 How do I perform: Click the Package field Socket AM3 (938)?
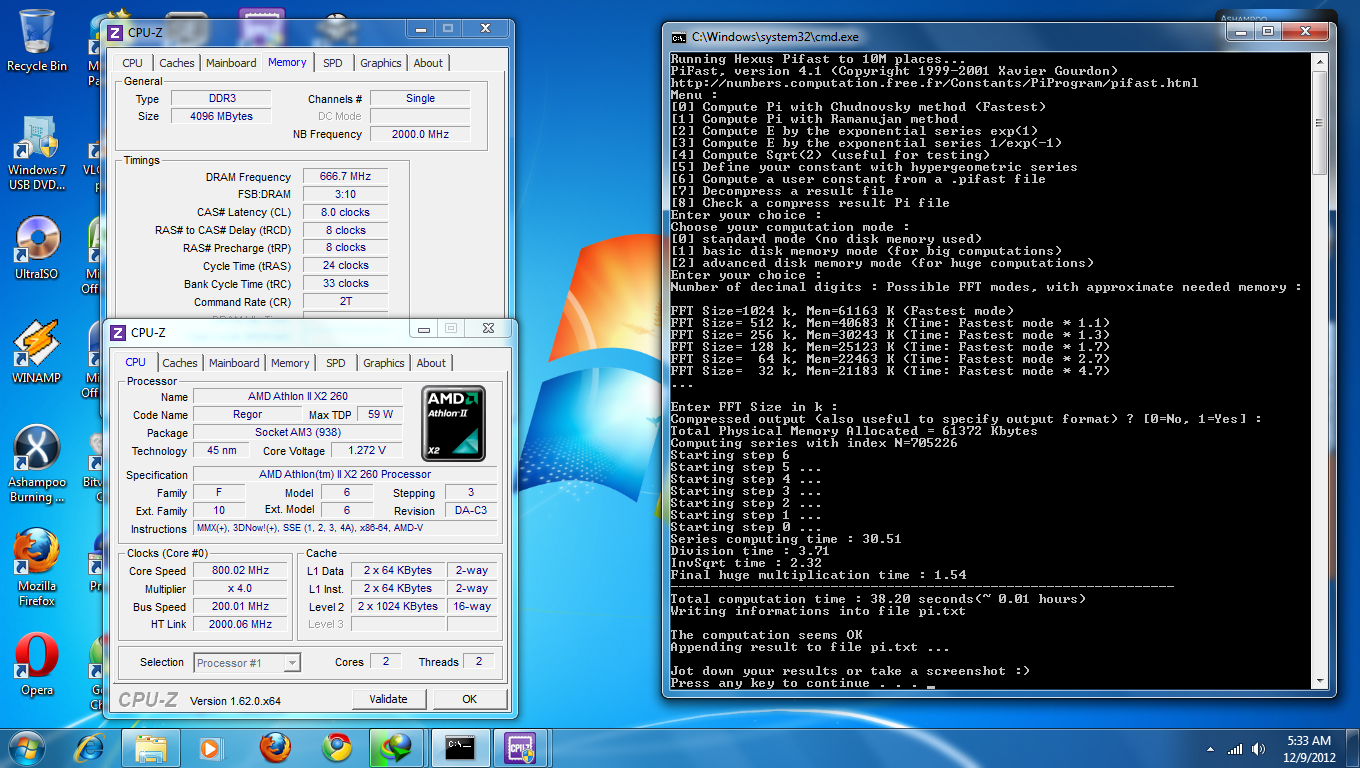(x=297, y=433)
